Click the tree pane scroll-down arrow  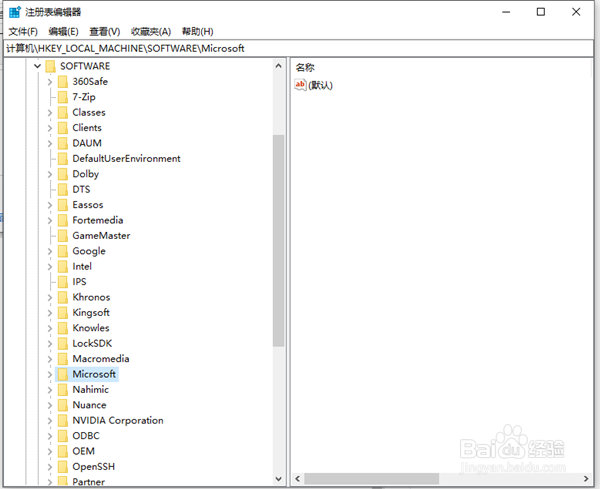tap(279, 479)
